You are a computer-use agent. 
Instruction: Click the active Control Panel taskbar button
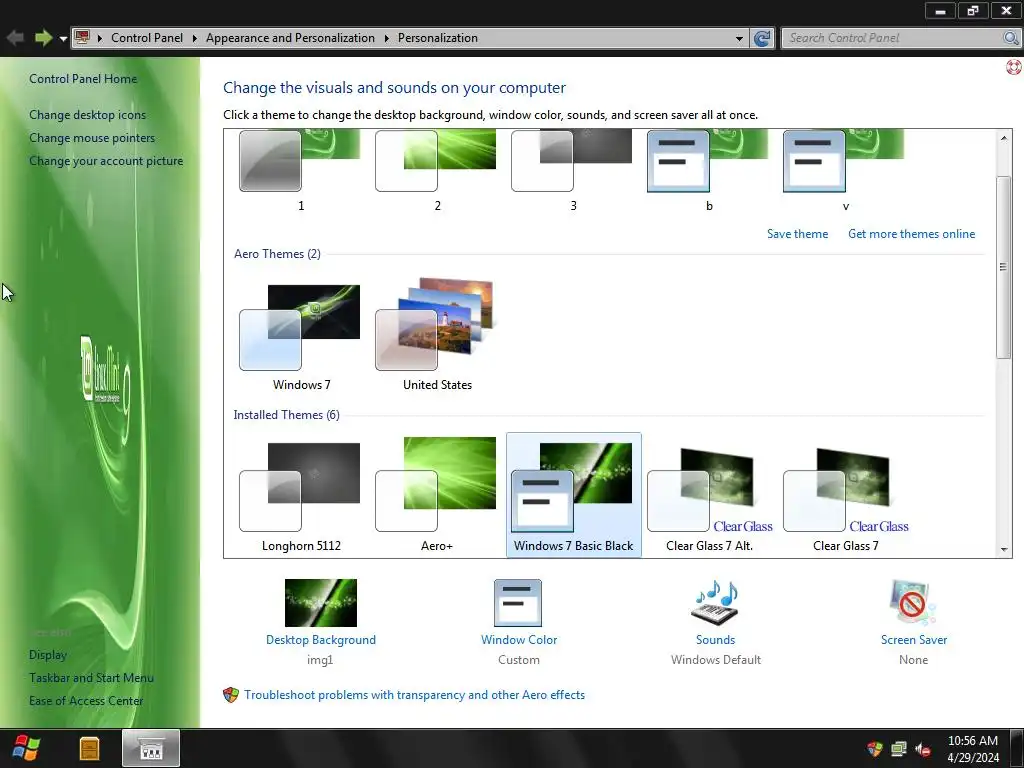tap(151, 748)
